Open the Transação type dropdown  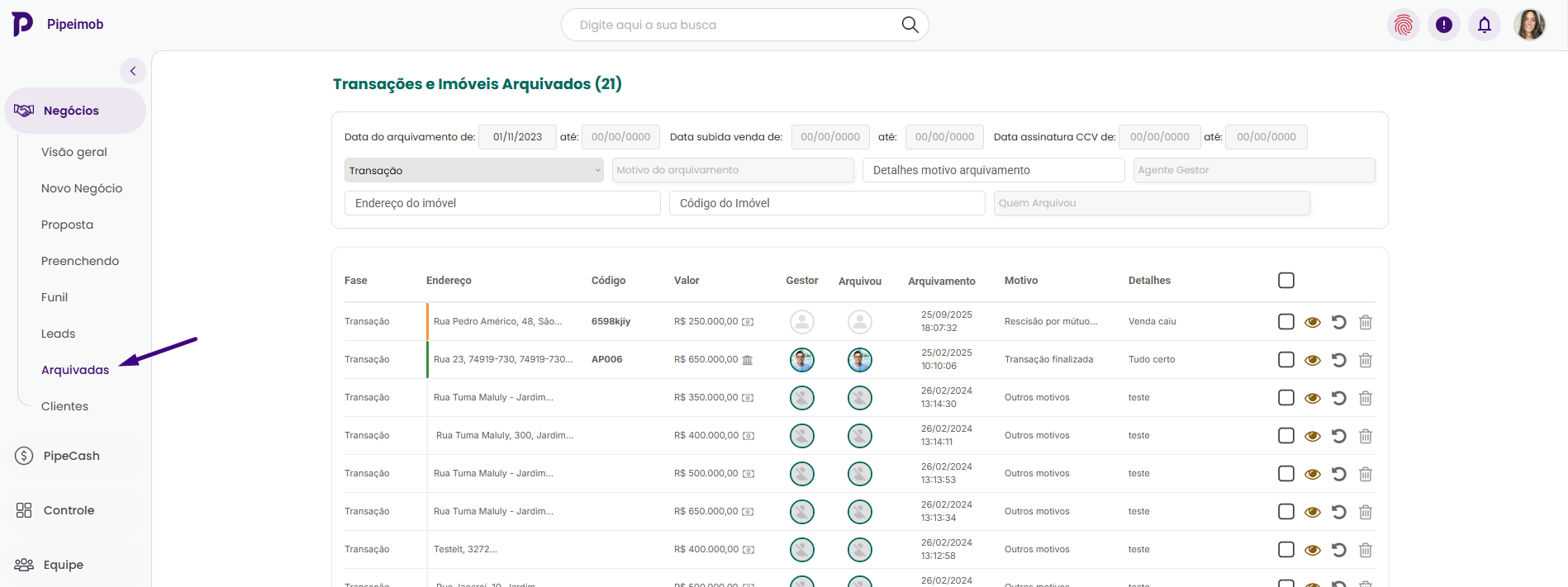tap(473, 170)
